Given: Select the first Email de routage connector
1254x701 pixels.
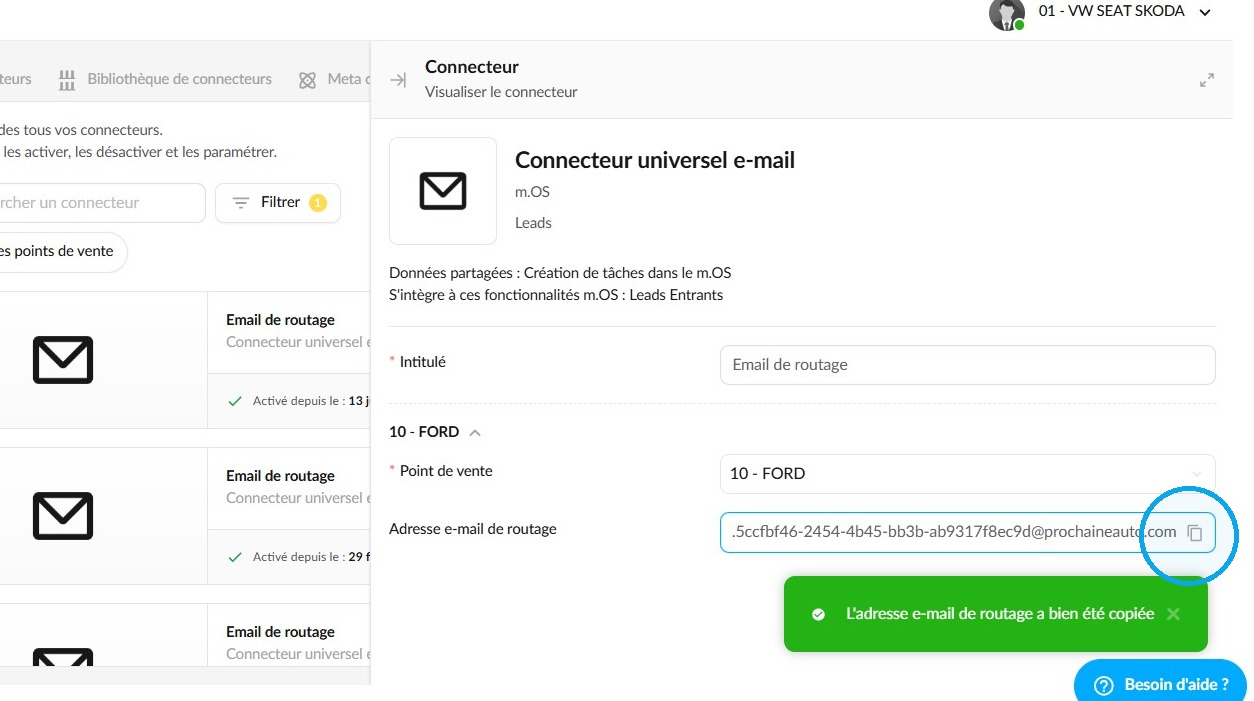Looking at the screenshot, I should pos(185,360).
